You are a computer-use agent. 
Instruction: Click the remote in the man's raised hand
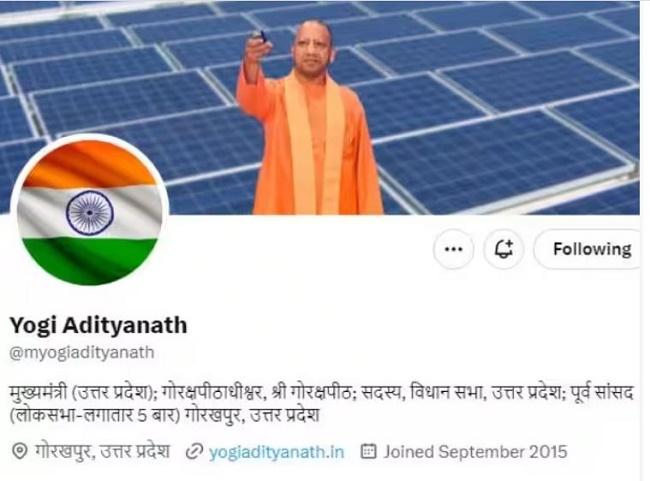[x=261, y=36]
